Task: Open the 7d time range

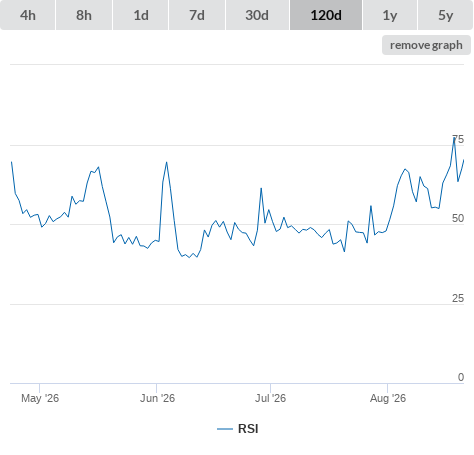Action: 197,15
